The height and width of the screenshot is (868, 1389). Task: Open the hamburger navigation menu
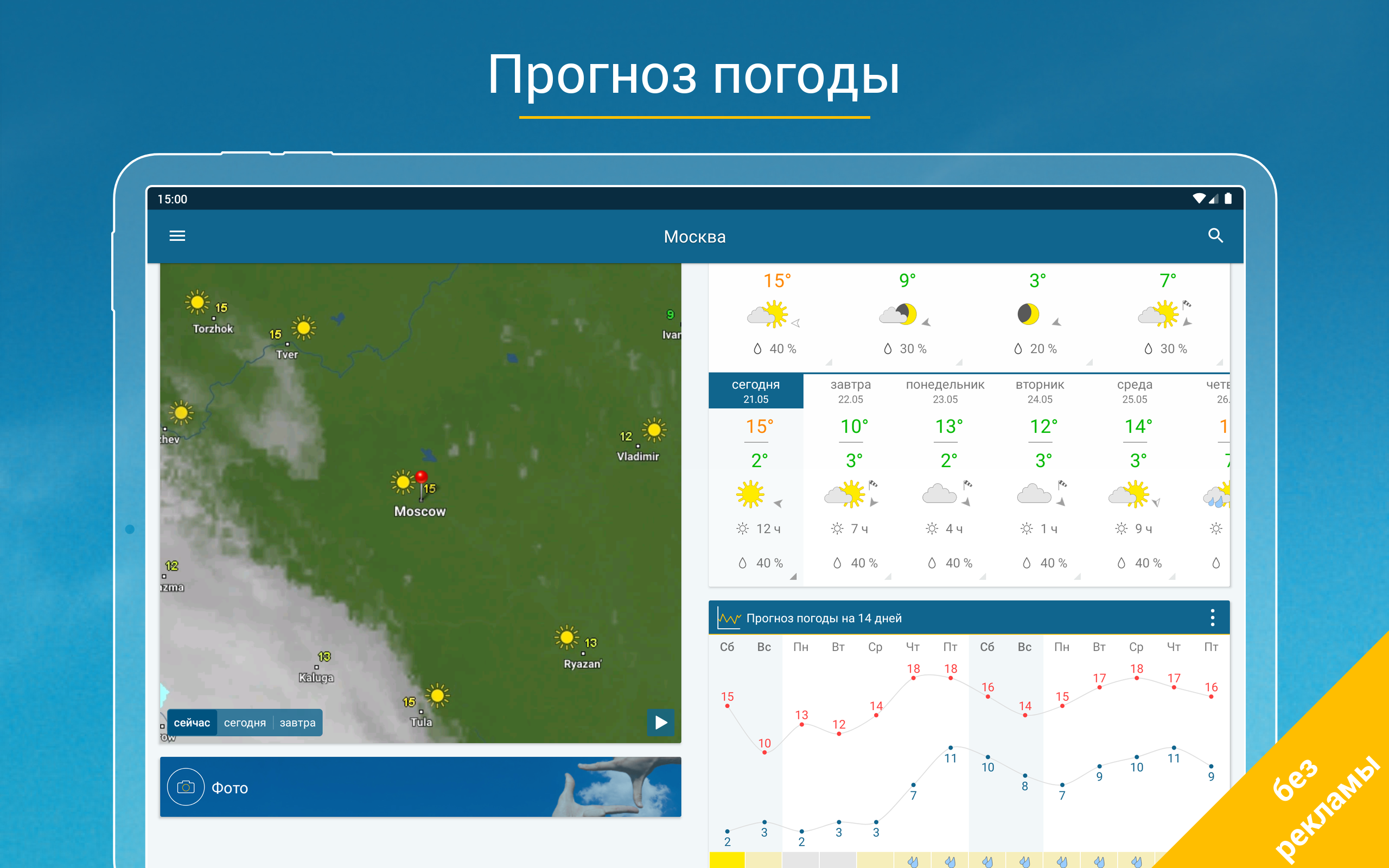[177, 236]
